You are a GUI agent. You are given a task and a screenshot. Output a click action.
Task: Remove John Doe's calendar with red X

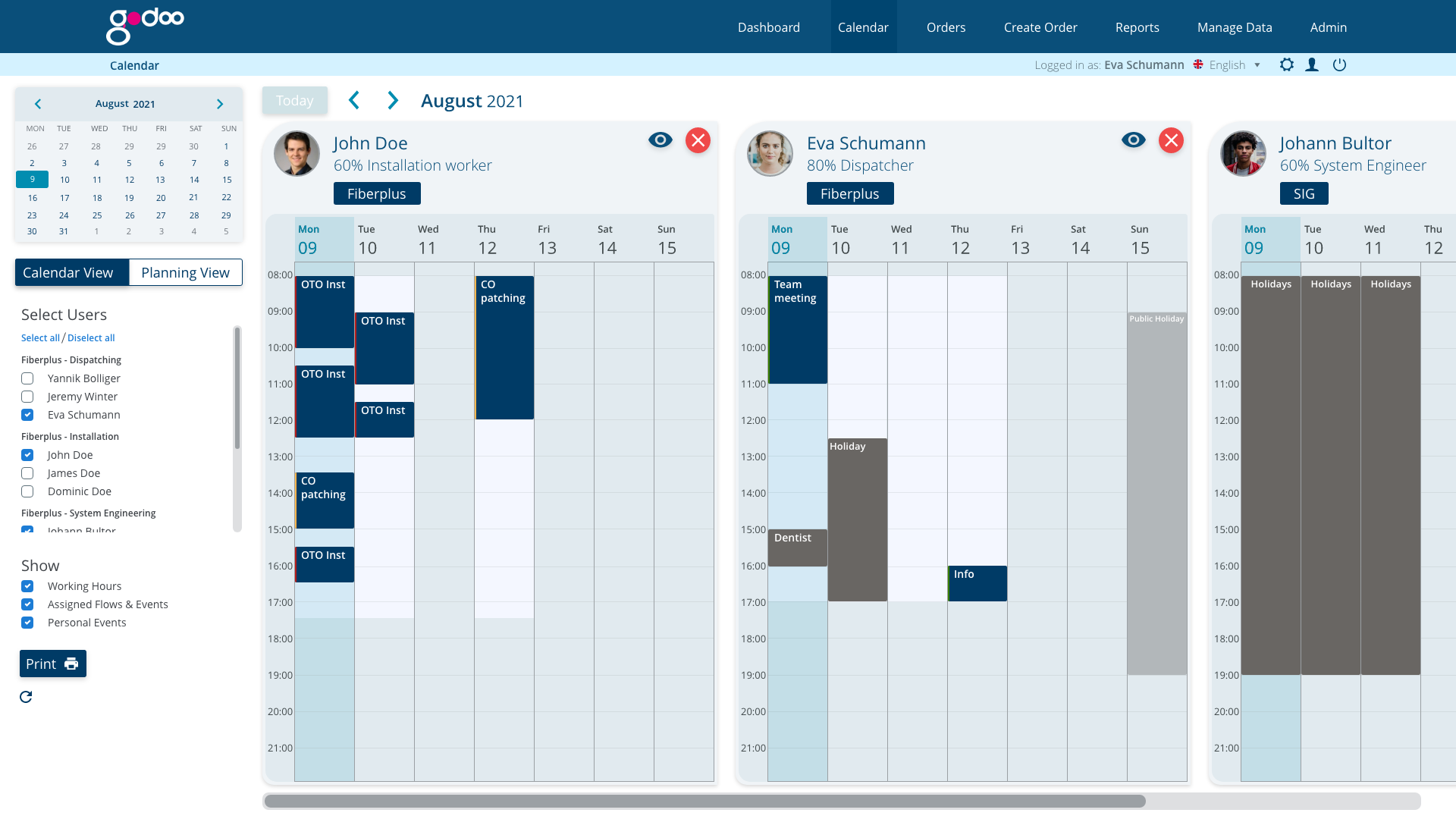click(x=698, y=140)
